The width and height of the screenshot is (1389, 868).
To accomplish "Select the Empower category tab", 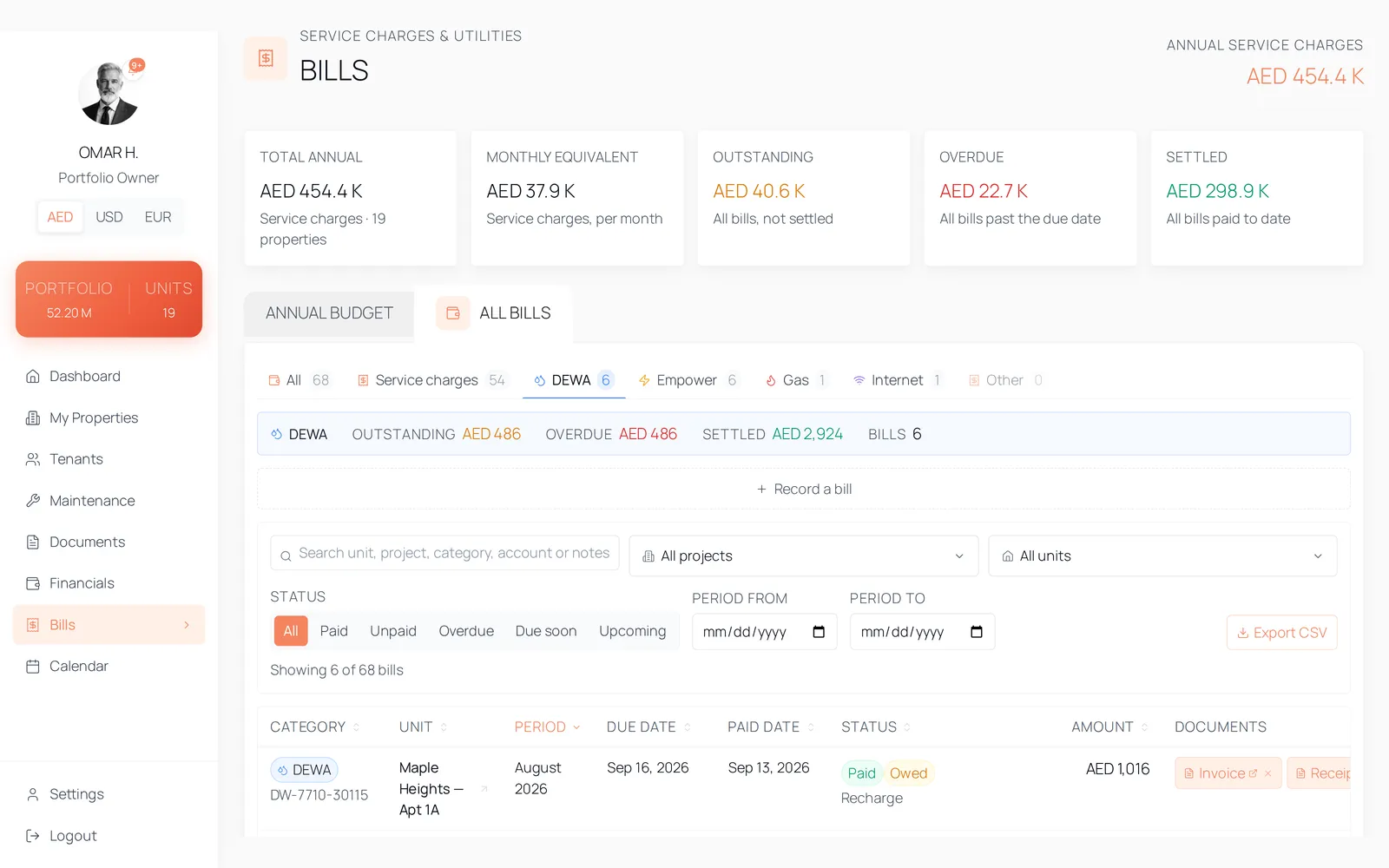I will [688, 380].
